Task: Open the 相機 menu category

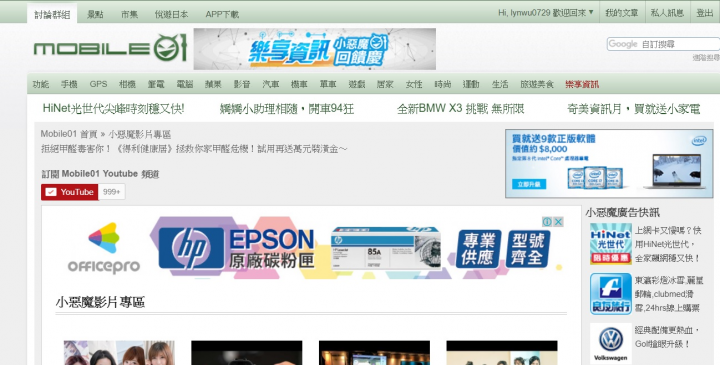Action: click(127, 84)
